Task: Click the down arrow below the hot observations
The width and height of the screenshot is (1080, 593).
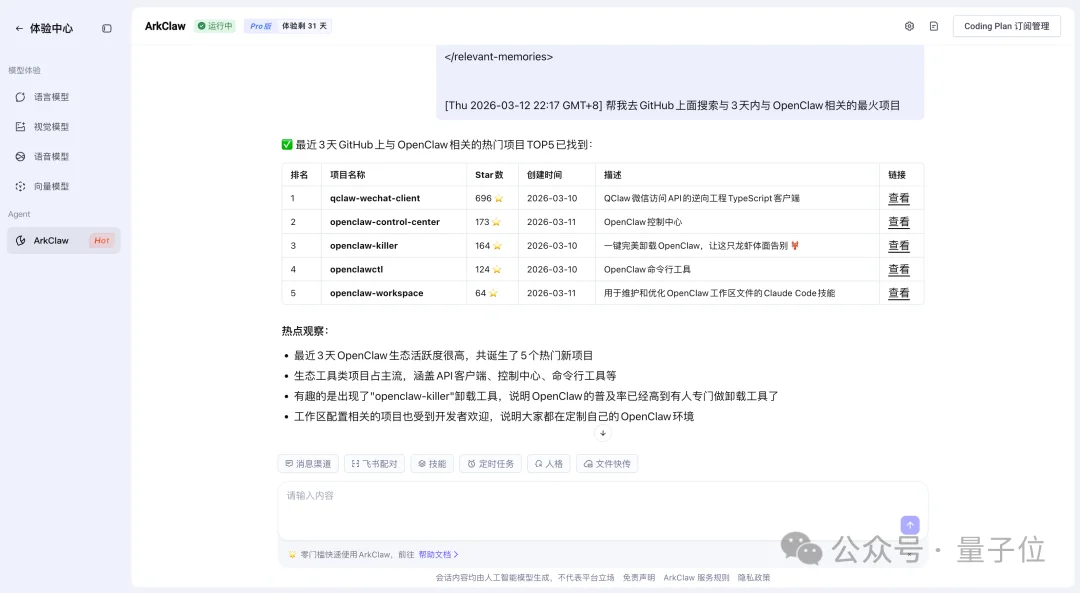Action: point(603,433)
